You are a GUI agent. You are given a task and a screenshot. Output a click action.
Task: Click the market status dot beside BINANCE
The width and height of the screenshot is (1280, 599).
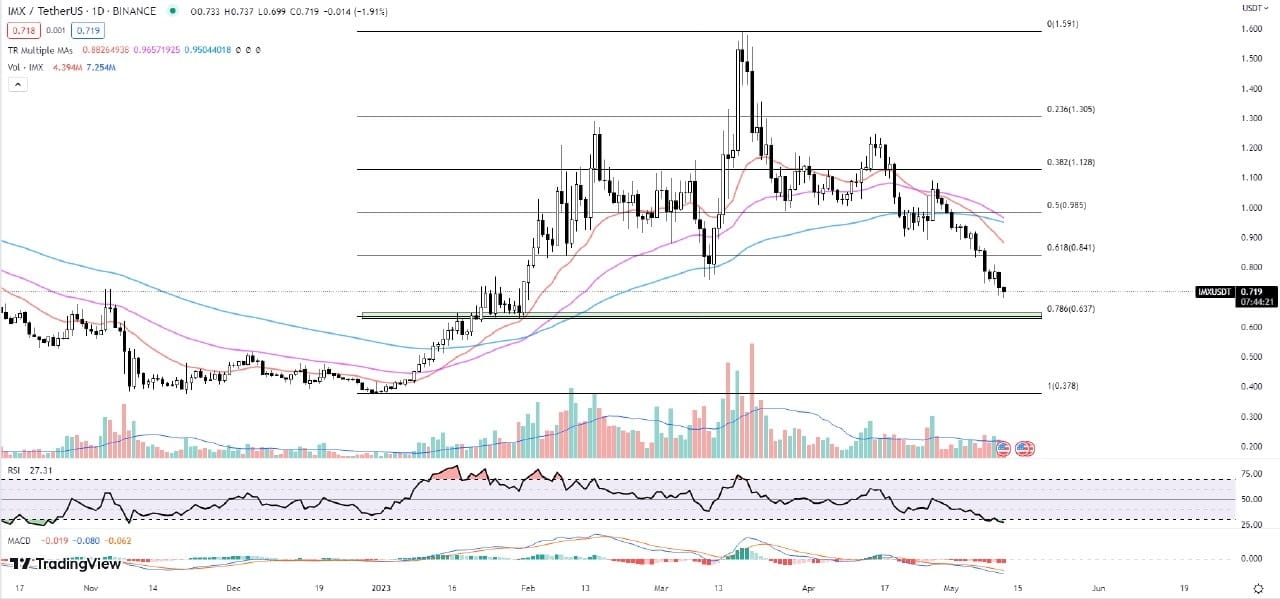(170, 11)
